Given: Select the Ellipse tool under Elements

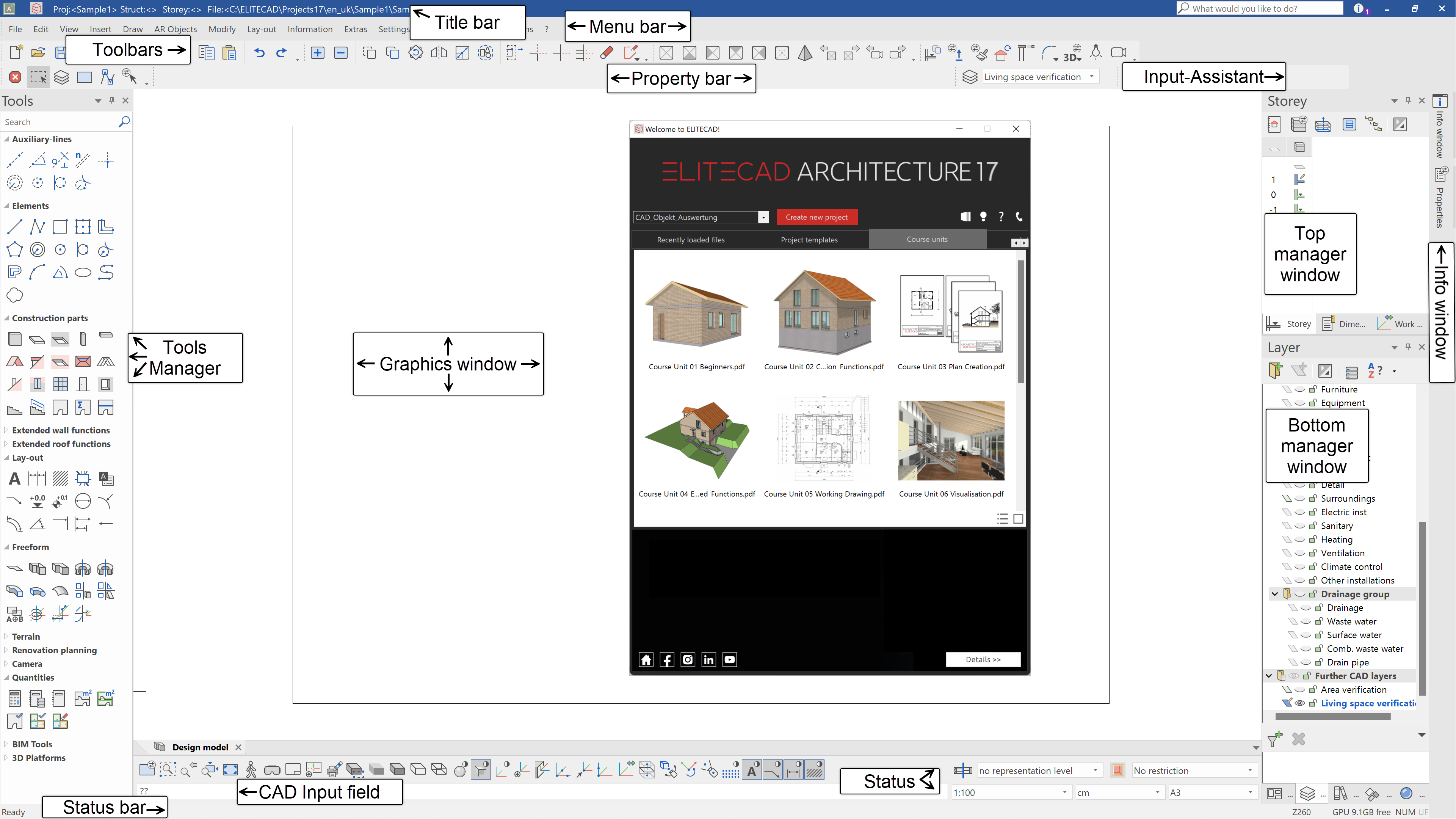Looking at the screenshot, I should [x=83, y=273].
